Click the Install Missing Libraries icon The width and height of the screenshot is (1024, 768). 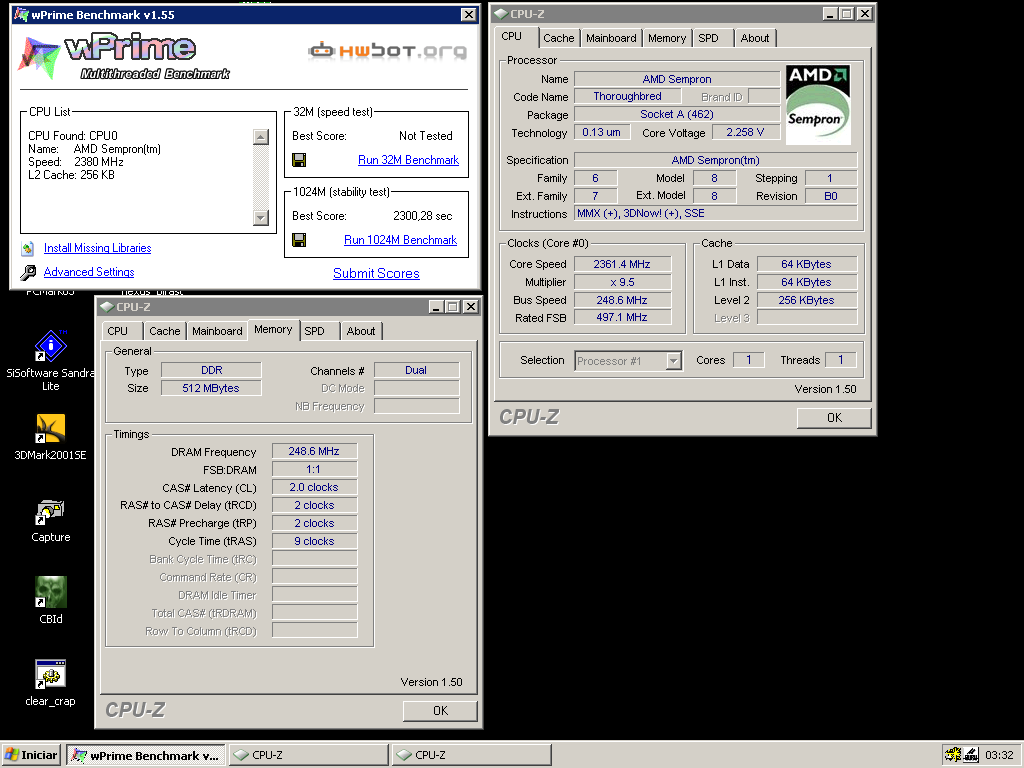tap(28, 248)
